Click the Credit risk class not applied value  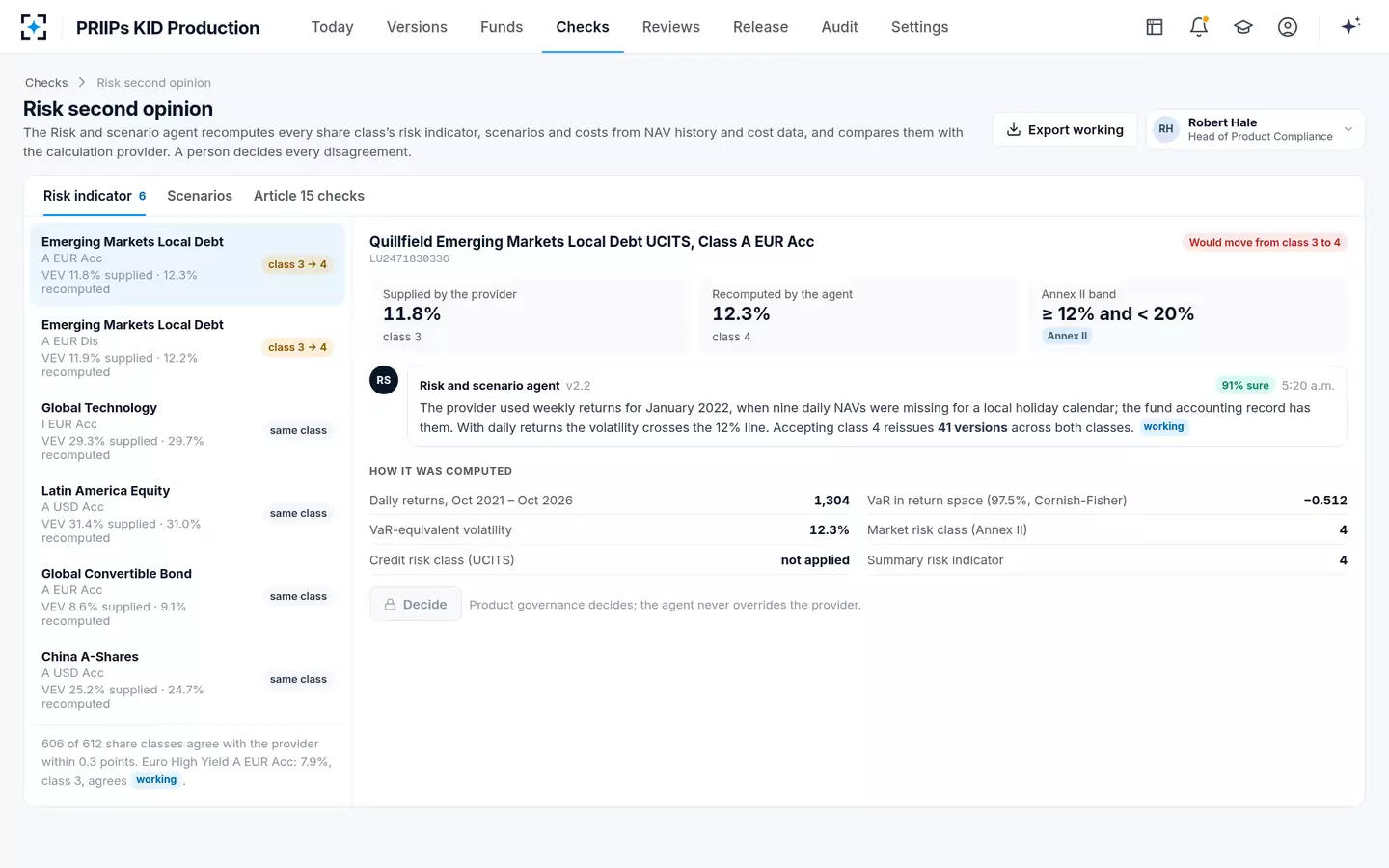[x=815, y=560]
